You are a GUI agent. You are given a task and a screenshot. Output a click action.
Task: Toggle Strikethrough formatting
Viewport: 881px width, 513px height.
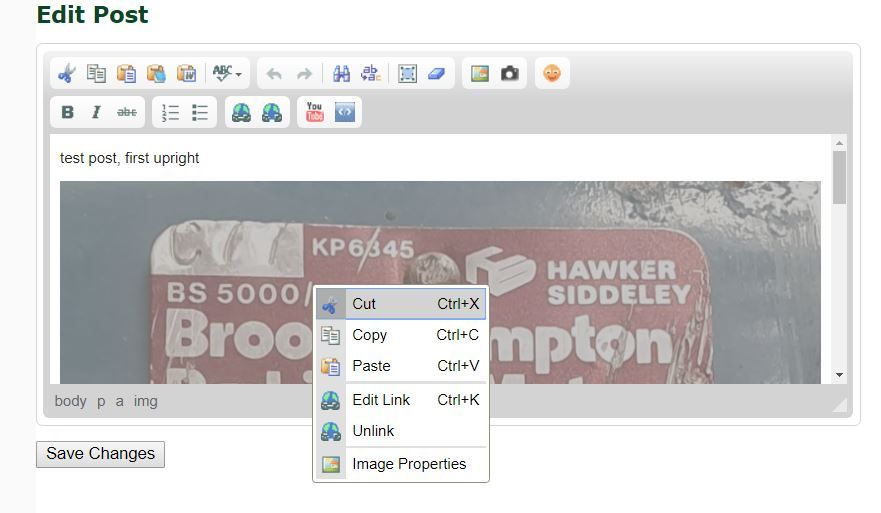coord(127,112)
